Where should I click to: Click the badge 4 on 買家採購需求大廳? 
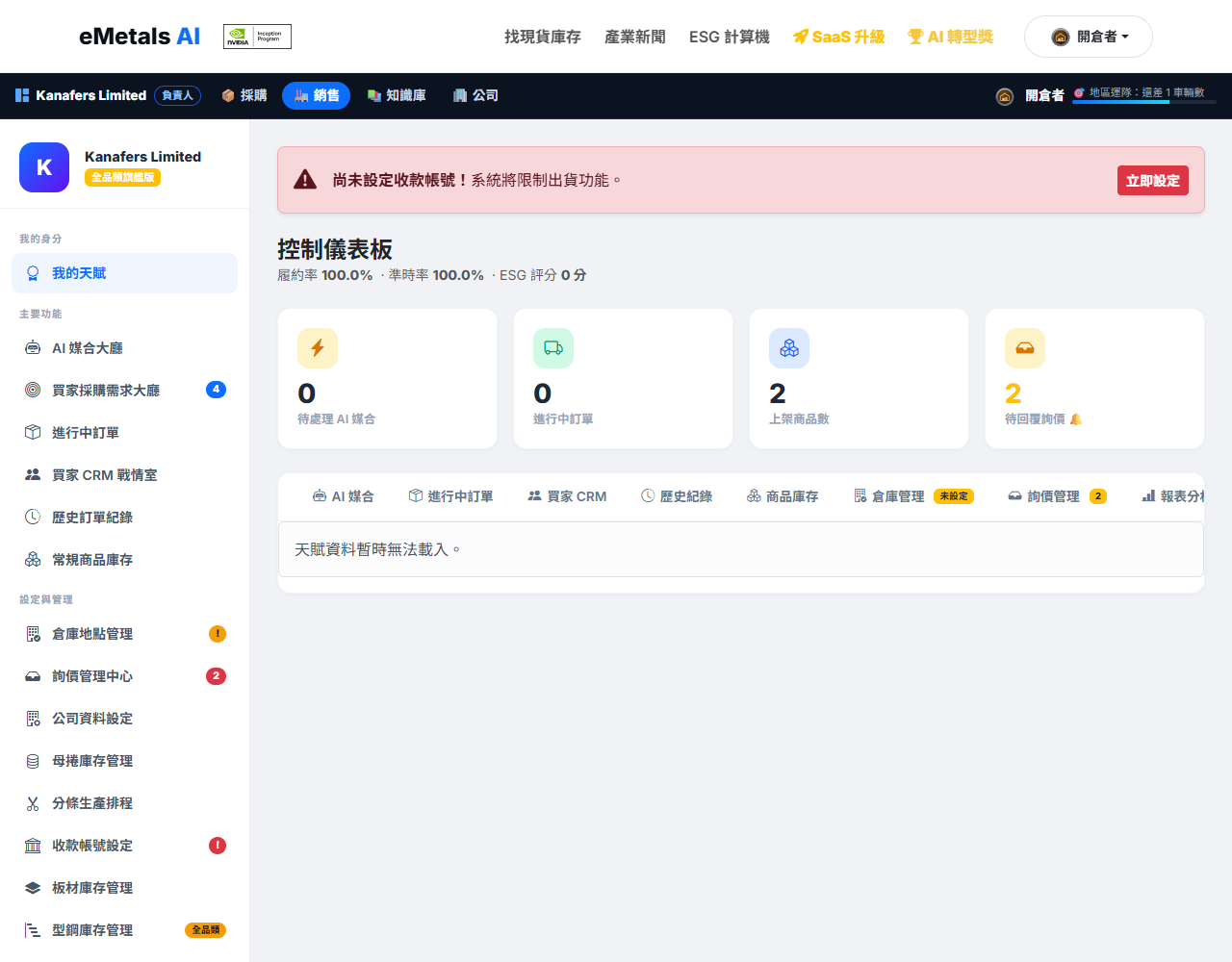point(216,390)
